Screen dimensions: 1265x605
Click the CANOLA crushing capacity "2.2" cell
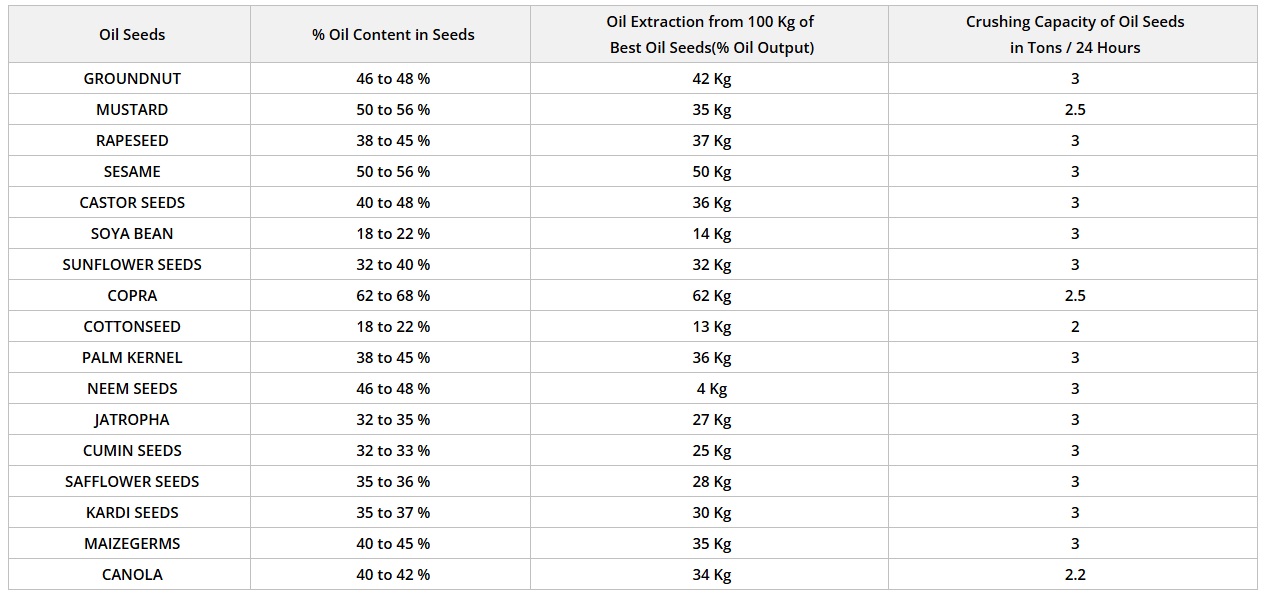point(1075,575)
